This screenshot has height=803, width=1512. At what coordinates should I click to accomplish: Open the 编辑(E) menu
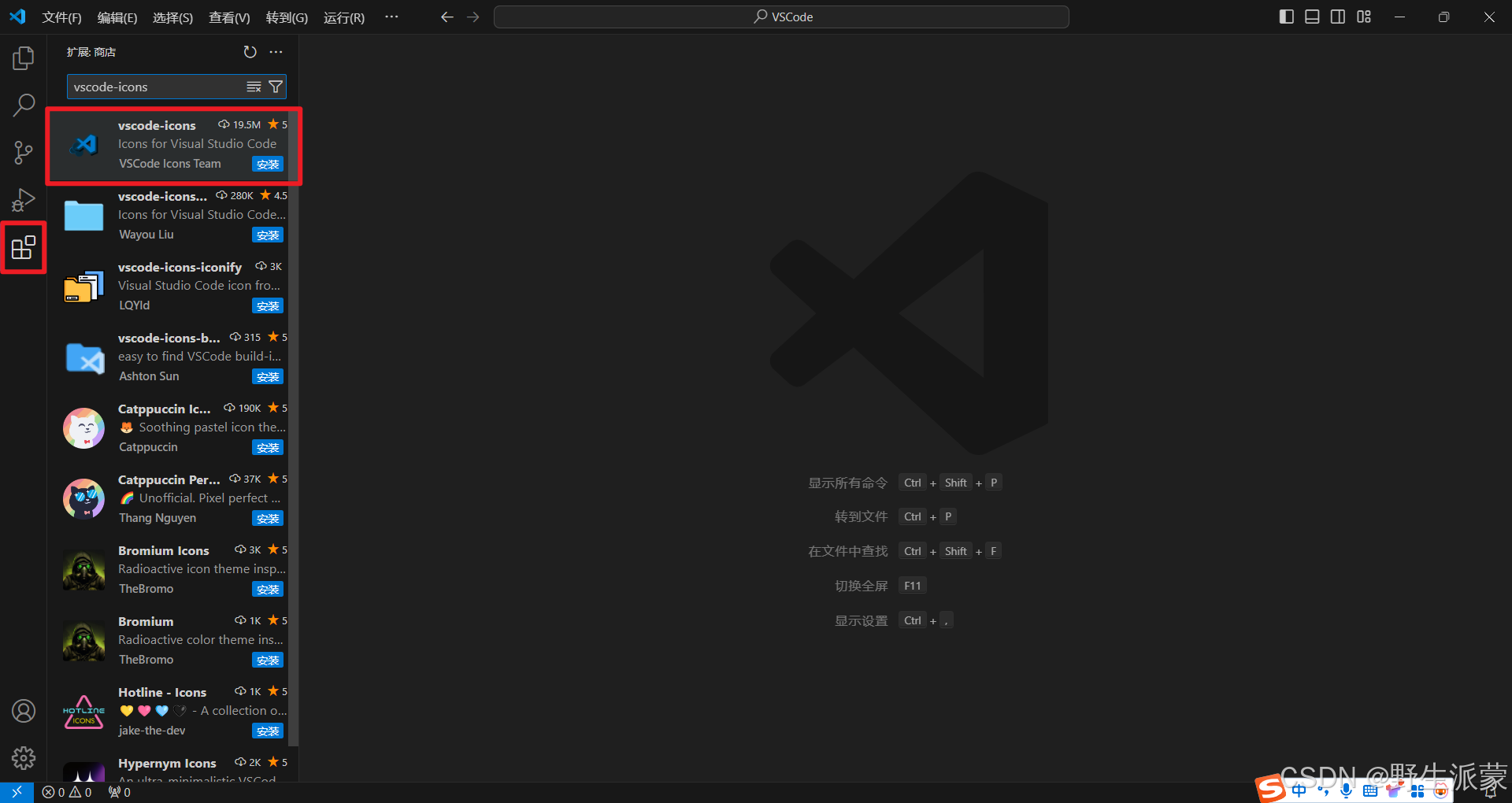tap(117, 17)
